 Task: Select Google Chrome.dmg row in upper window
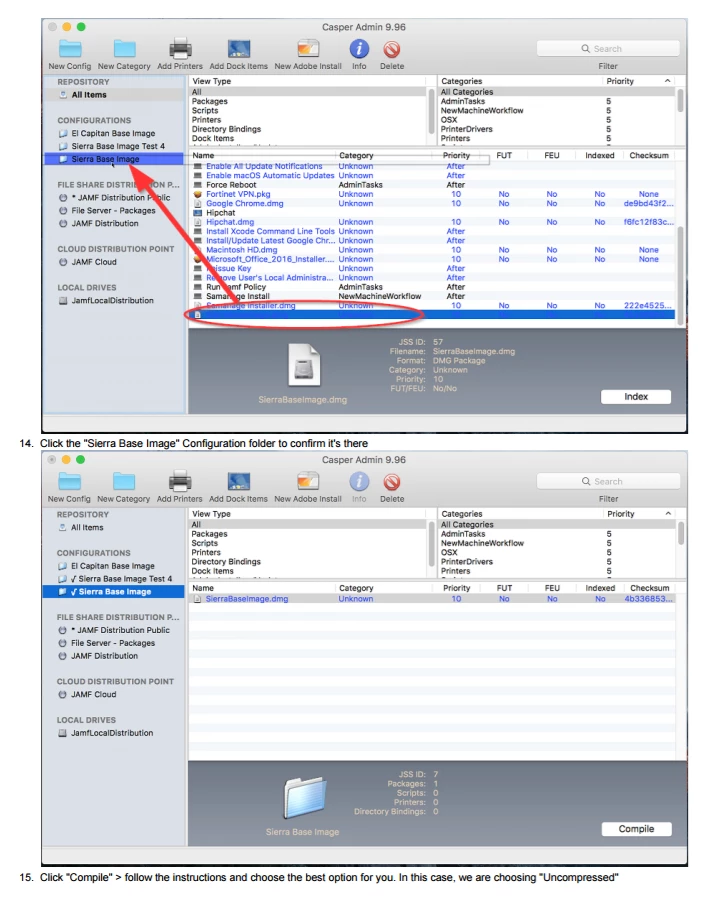432,204
